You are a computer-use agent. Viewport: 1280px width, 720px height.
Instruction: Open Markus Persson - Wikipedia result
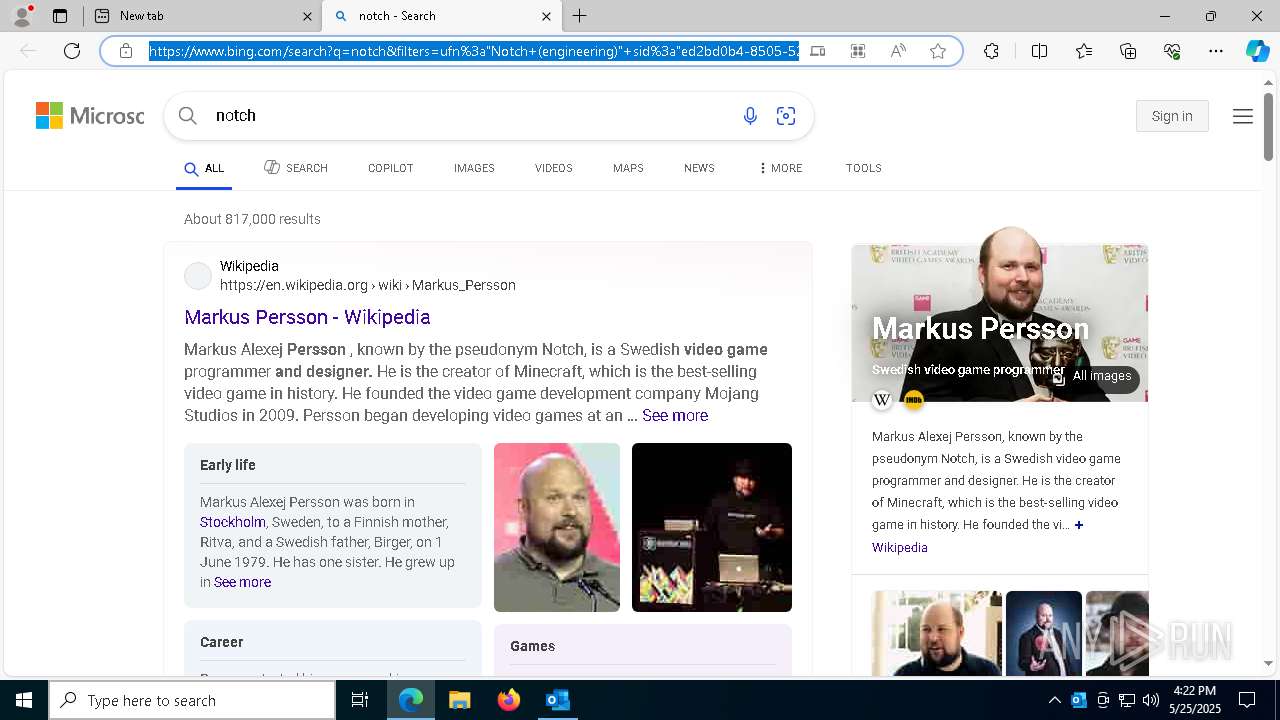tap(307, 317)
